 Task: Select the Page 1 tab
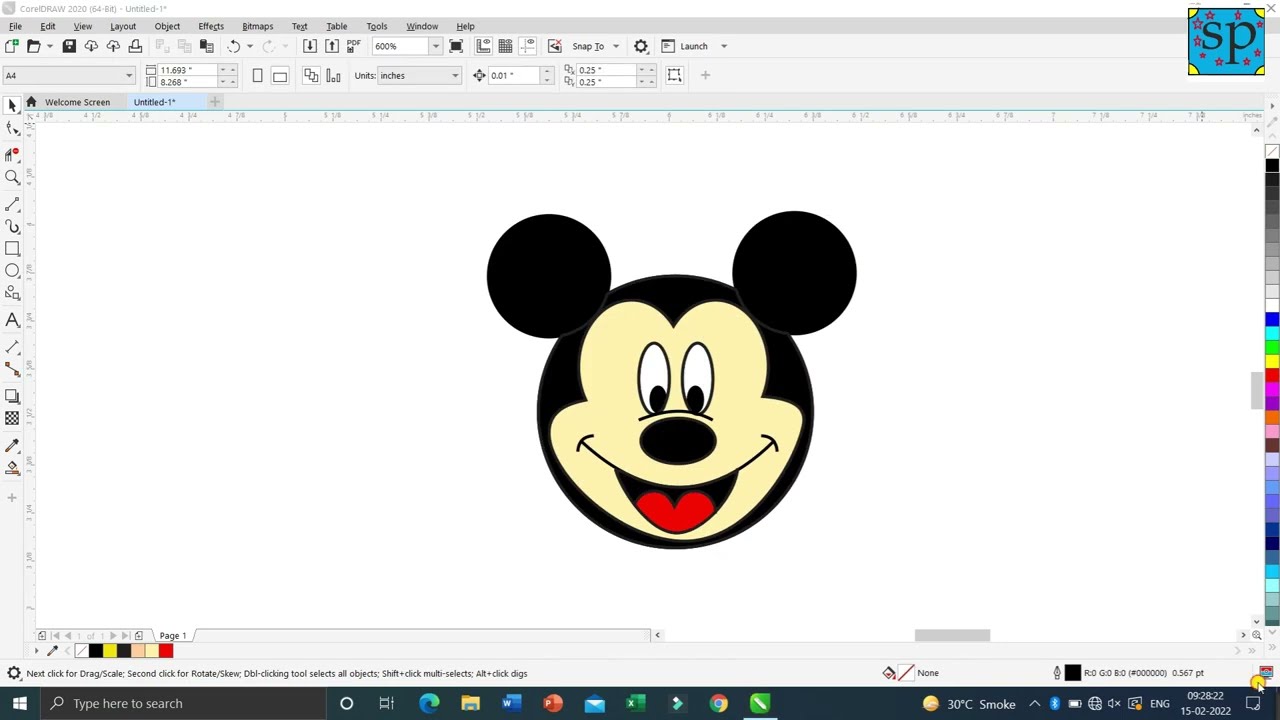pos(172,636)
